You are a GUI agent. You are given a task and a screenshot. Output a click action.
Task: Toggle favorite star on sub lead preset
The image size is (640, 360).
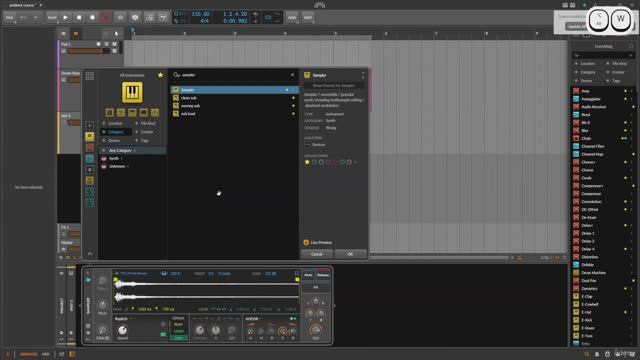click(x=293, y=113)
